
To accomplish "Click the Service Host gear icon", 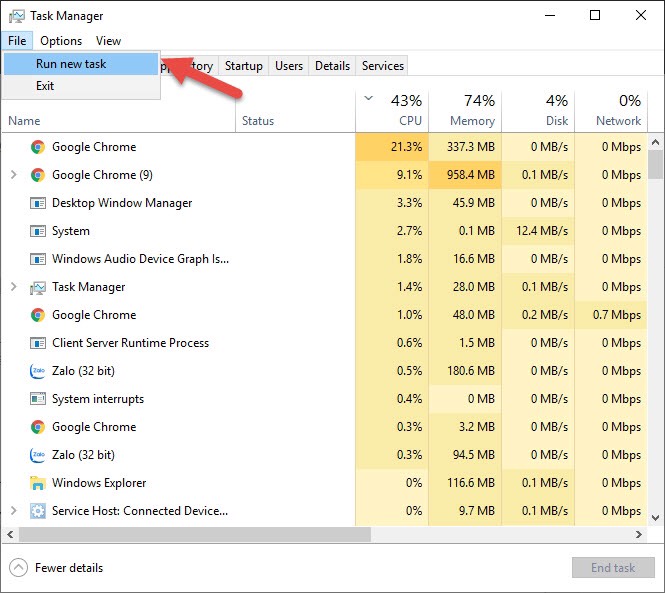I will [38, 511].
